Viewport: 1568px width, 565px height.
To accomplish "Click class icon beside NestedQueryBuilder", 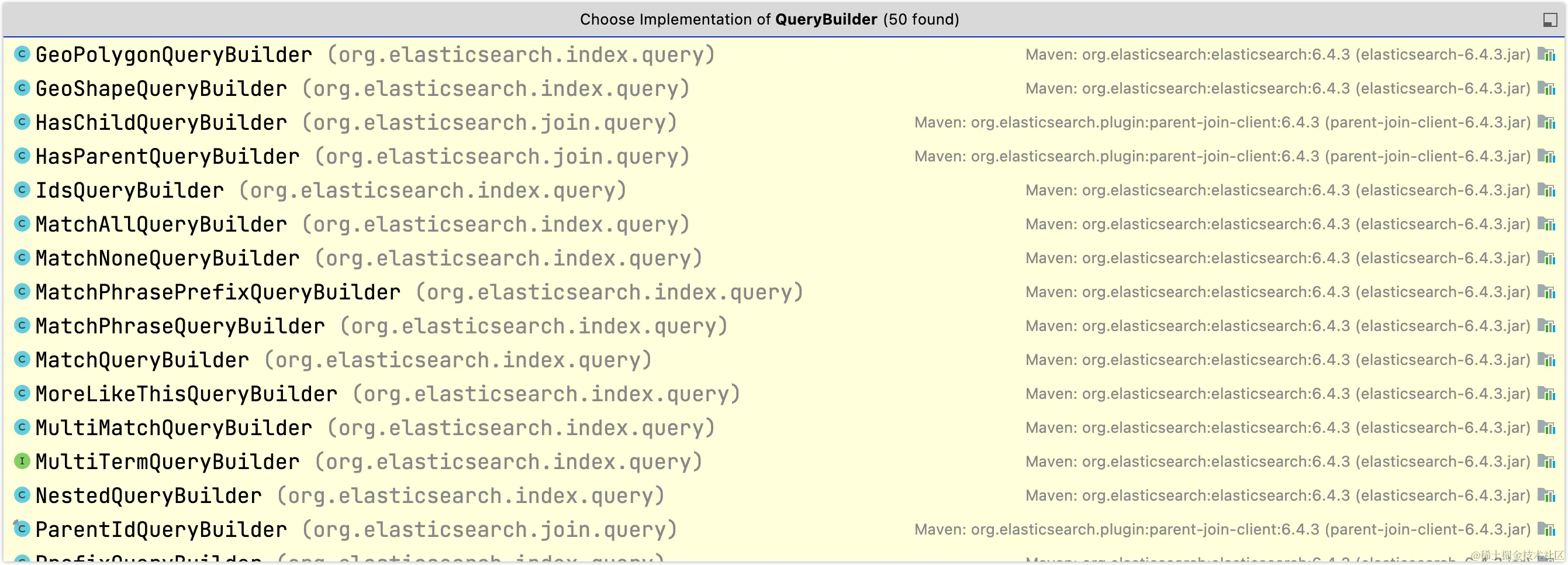I will tap(22, 495).
